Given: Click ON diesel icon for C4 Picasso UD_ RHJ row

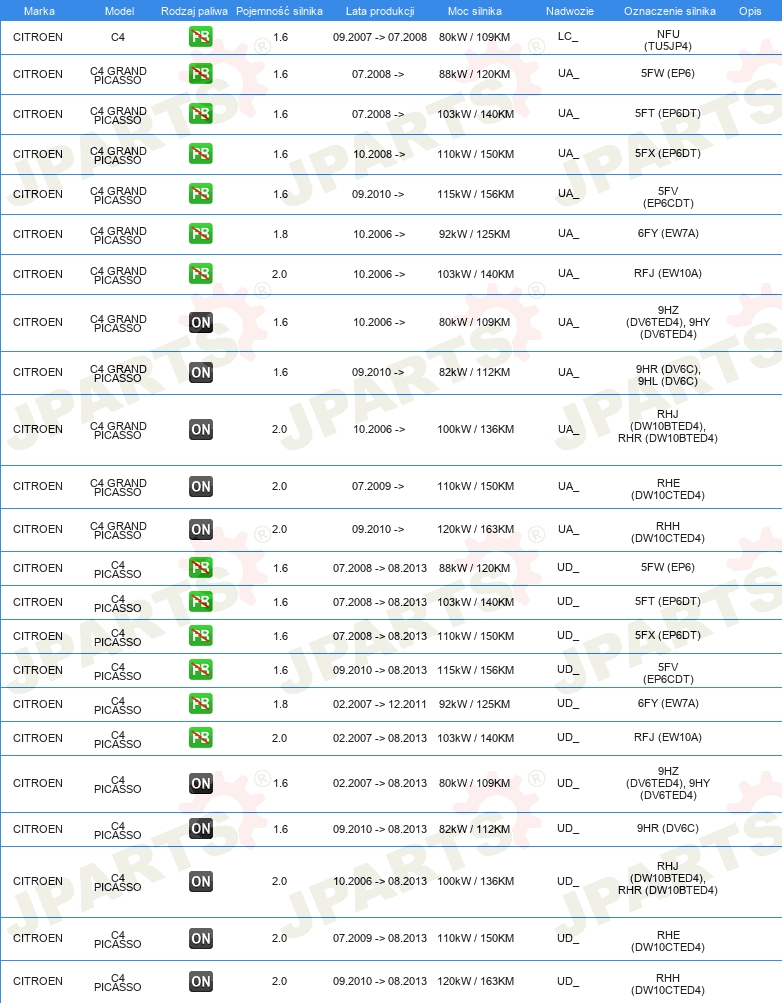Looking at the screenshot, I should [201, 881].
